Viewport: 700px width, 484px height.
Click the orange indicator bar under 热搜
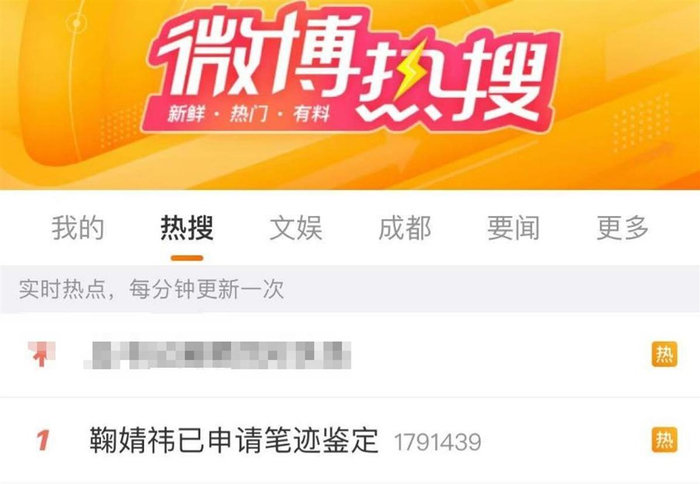(x=187, y=258)
